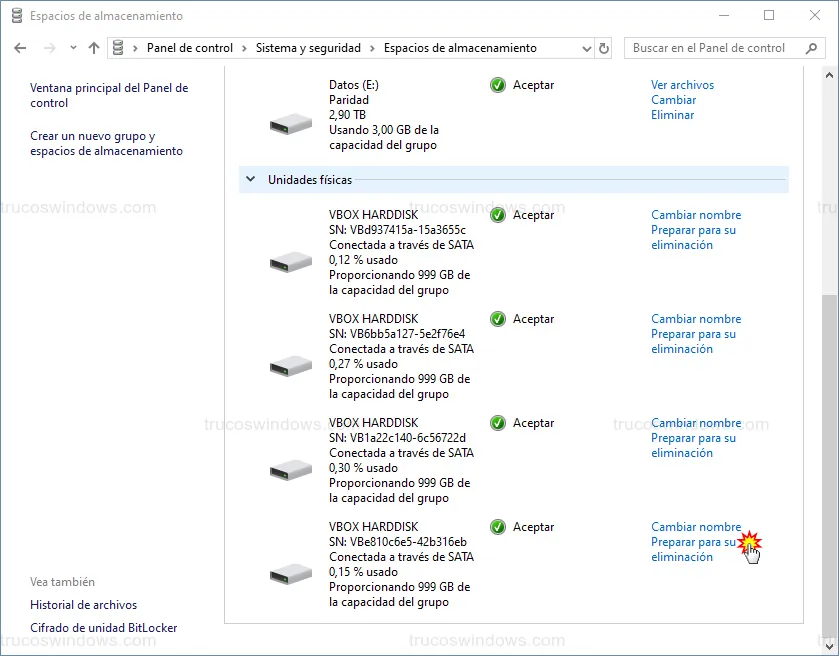
Task: Click Crear un nuevo grupo y espacios link
Action: click(106, 143)
